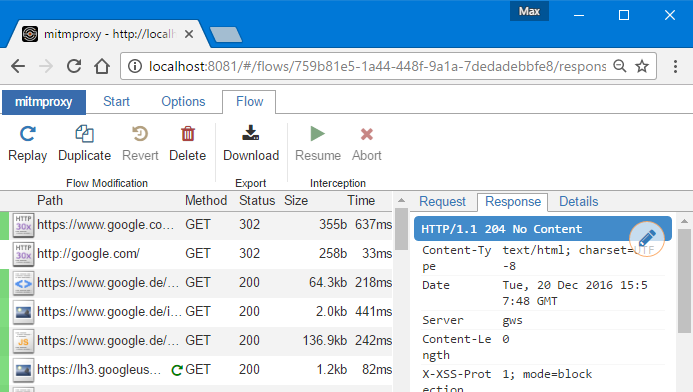Click the response pane scrollbar up arrow
This screenshot has height=392, width=693.
[x=684, y=221]
